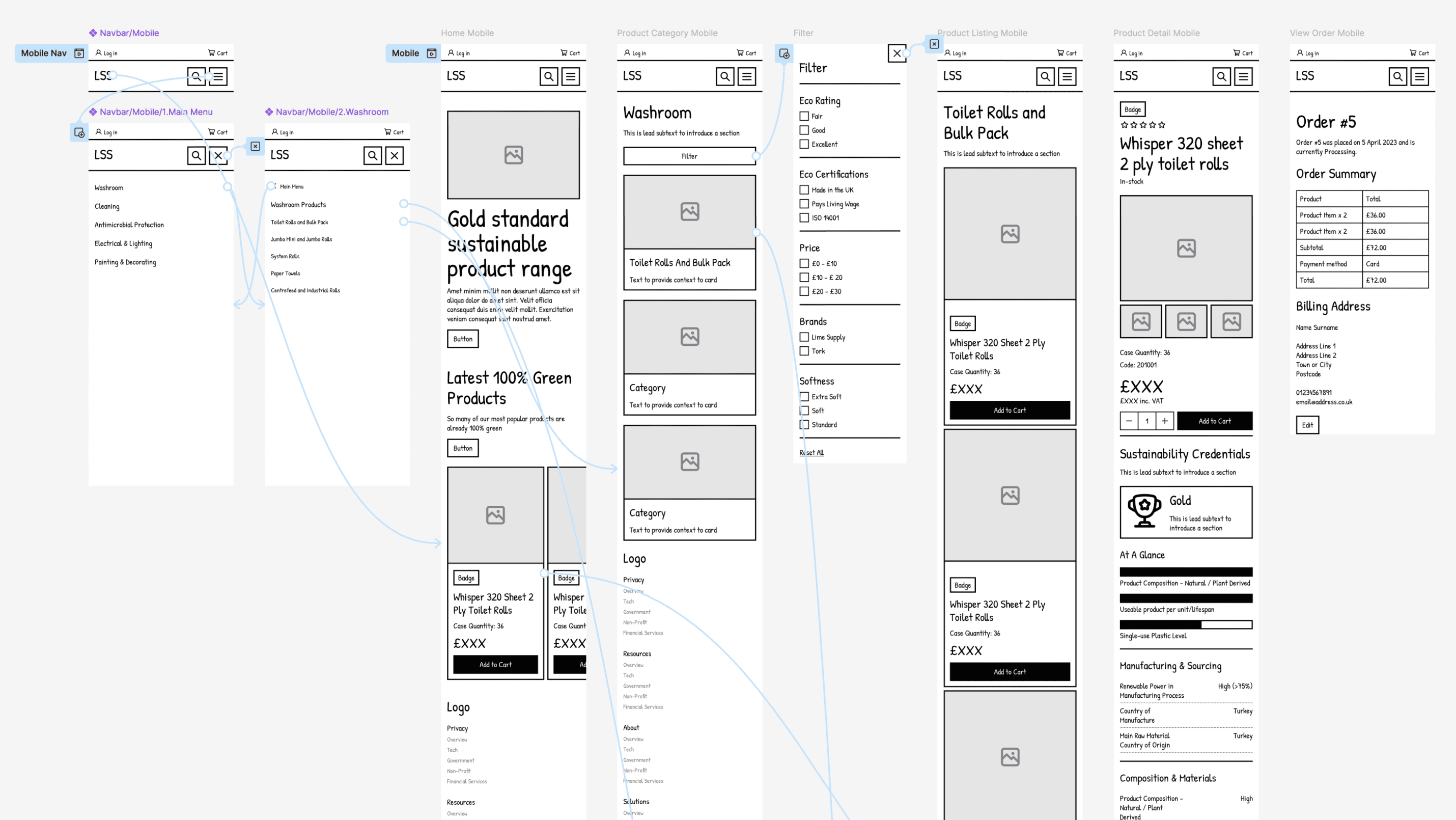Viewport: 1456px width, 820px height.
Task: Select Electrical & Lighting menu item
Action: pos(123,244)
